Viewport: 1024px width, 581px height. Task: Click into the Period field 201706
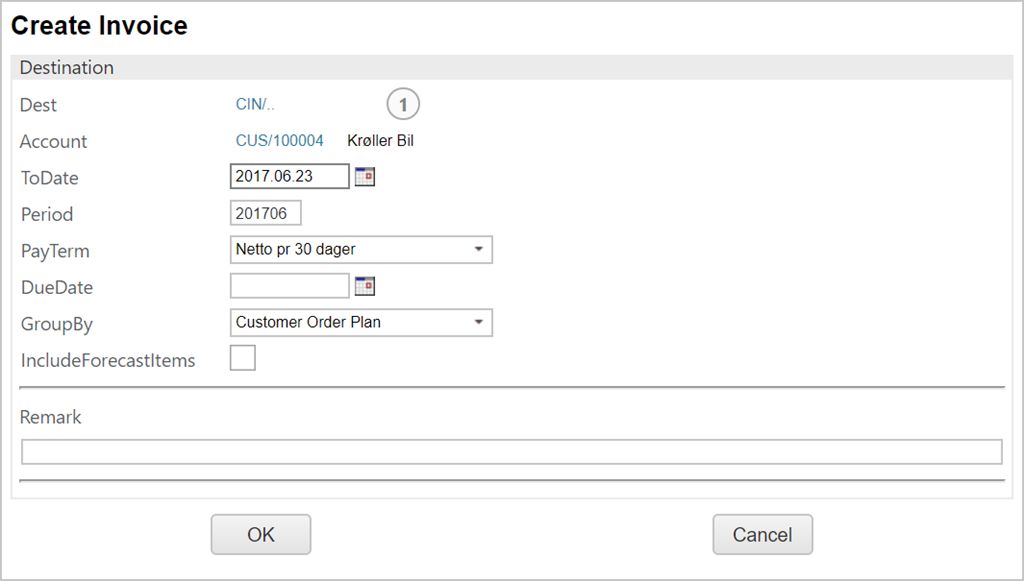265,214
